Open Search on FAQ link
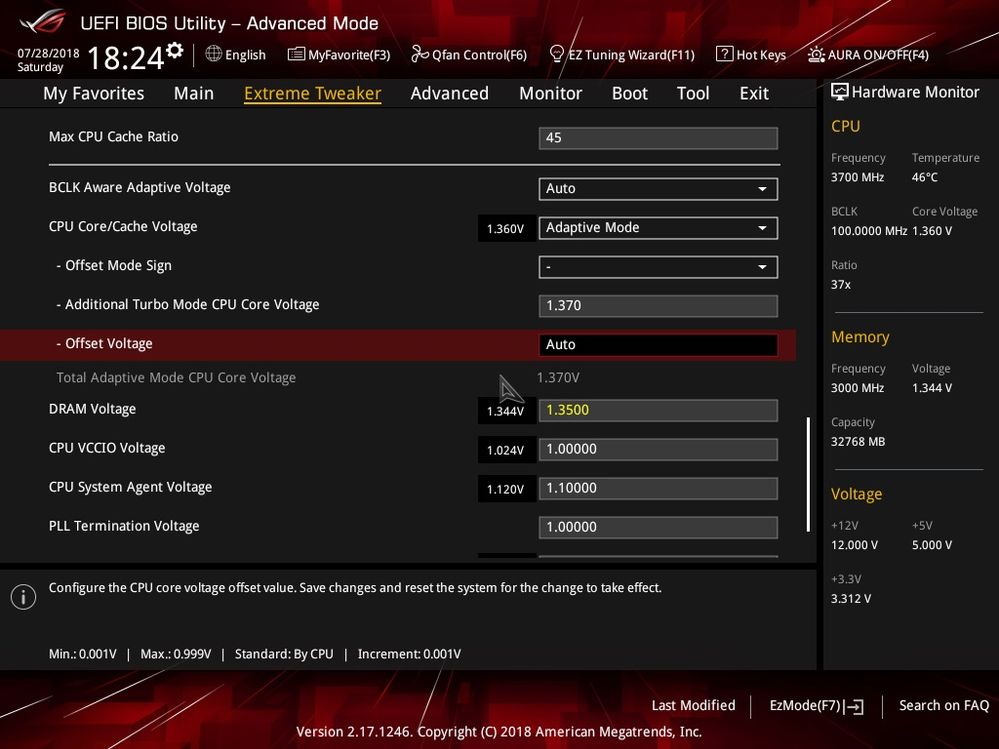The image size is (999, 749). (944, 705)
